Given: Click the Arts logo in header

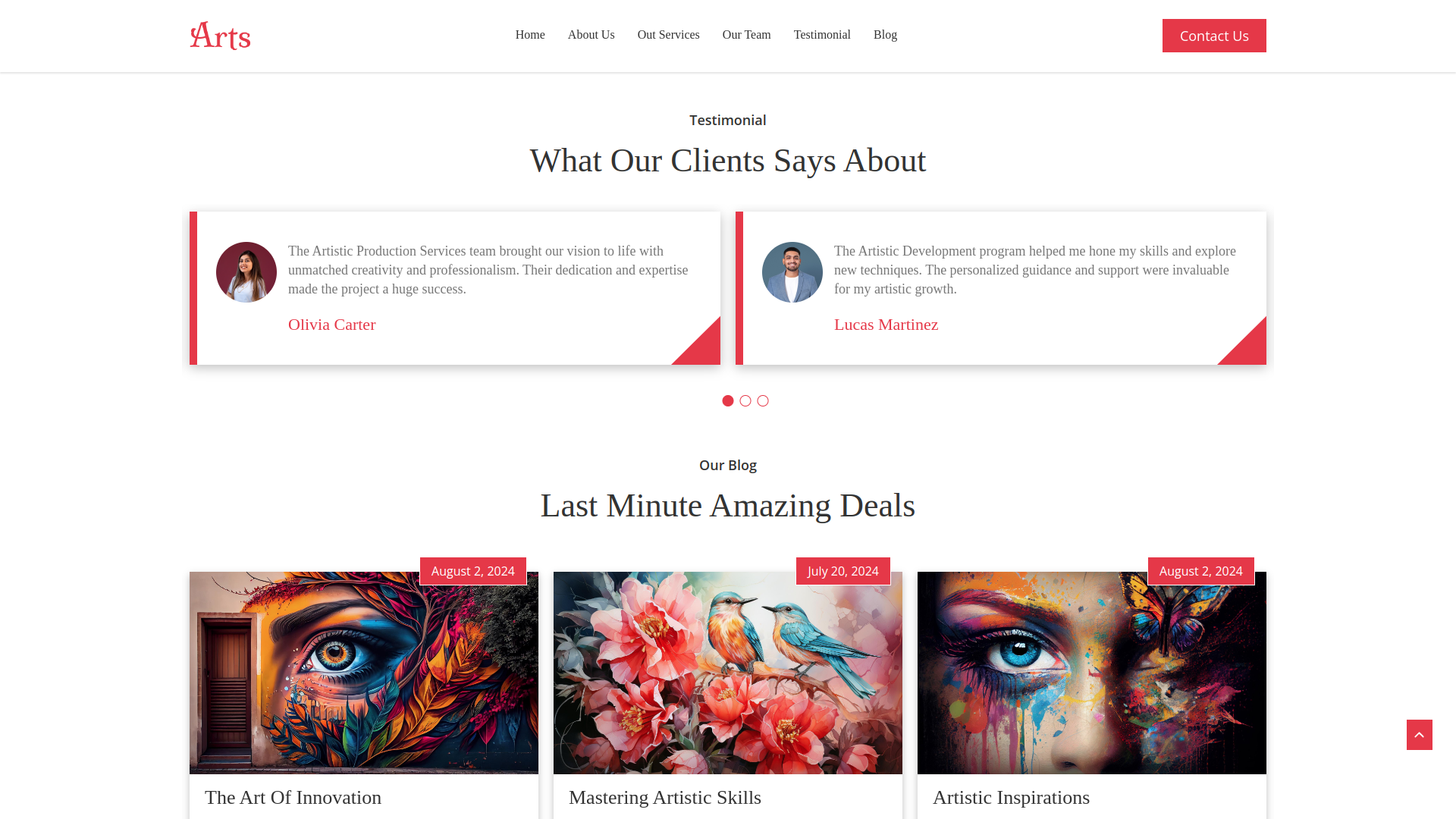Looking at the screenshot, I should [x=220, y=36].
